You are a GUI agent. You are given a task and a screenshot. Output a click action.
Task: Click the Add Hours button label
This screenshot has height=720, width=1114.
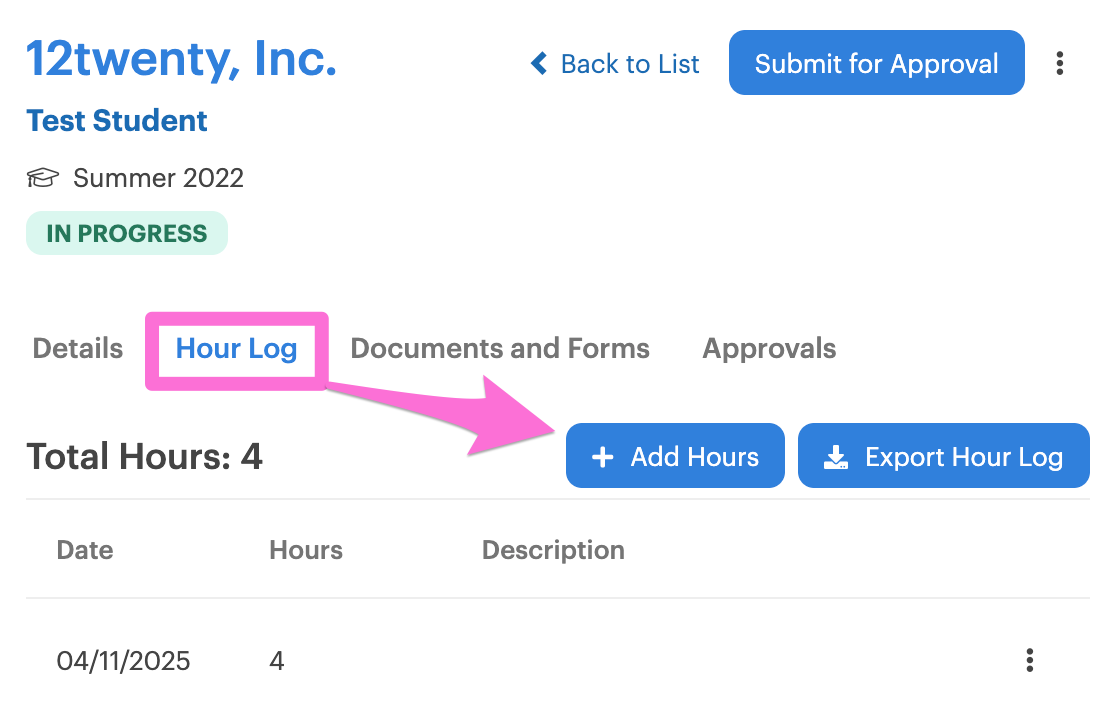695,456
